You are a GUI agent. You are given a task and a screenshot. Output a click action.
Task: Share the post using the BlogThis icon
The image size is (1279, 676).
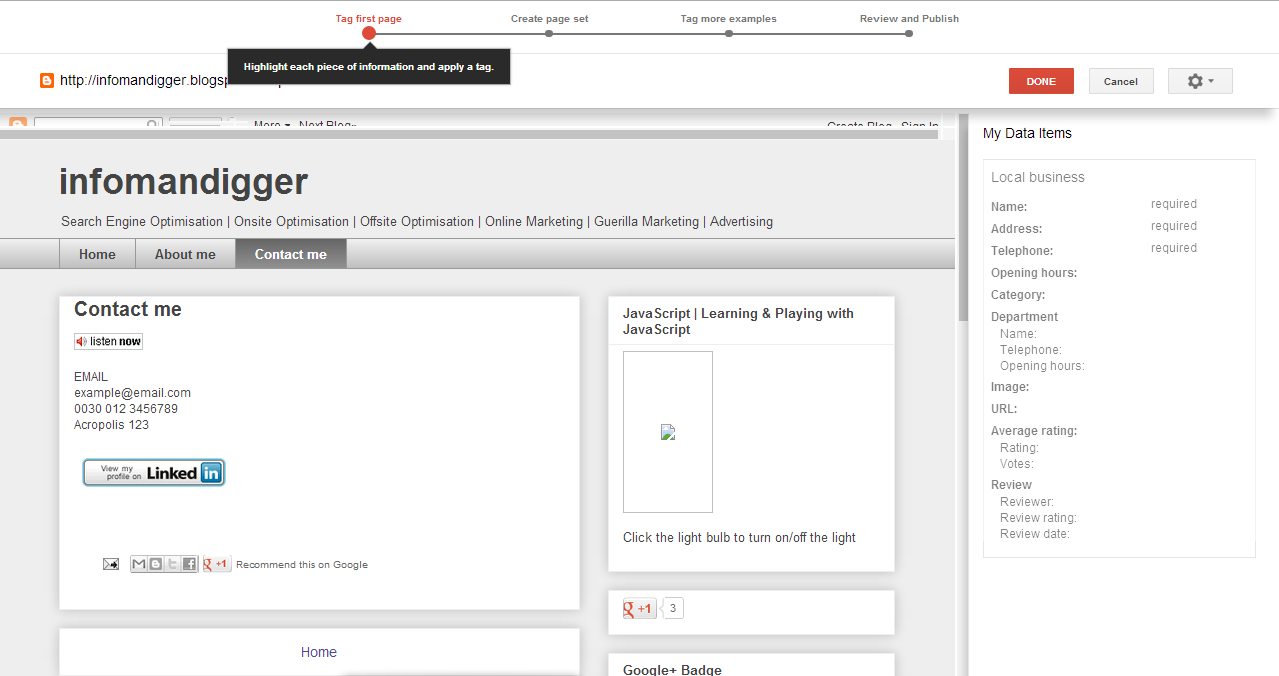pos(155,563)
